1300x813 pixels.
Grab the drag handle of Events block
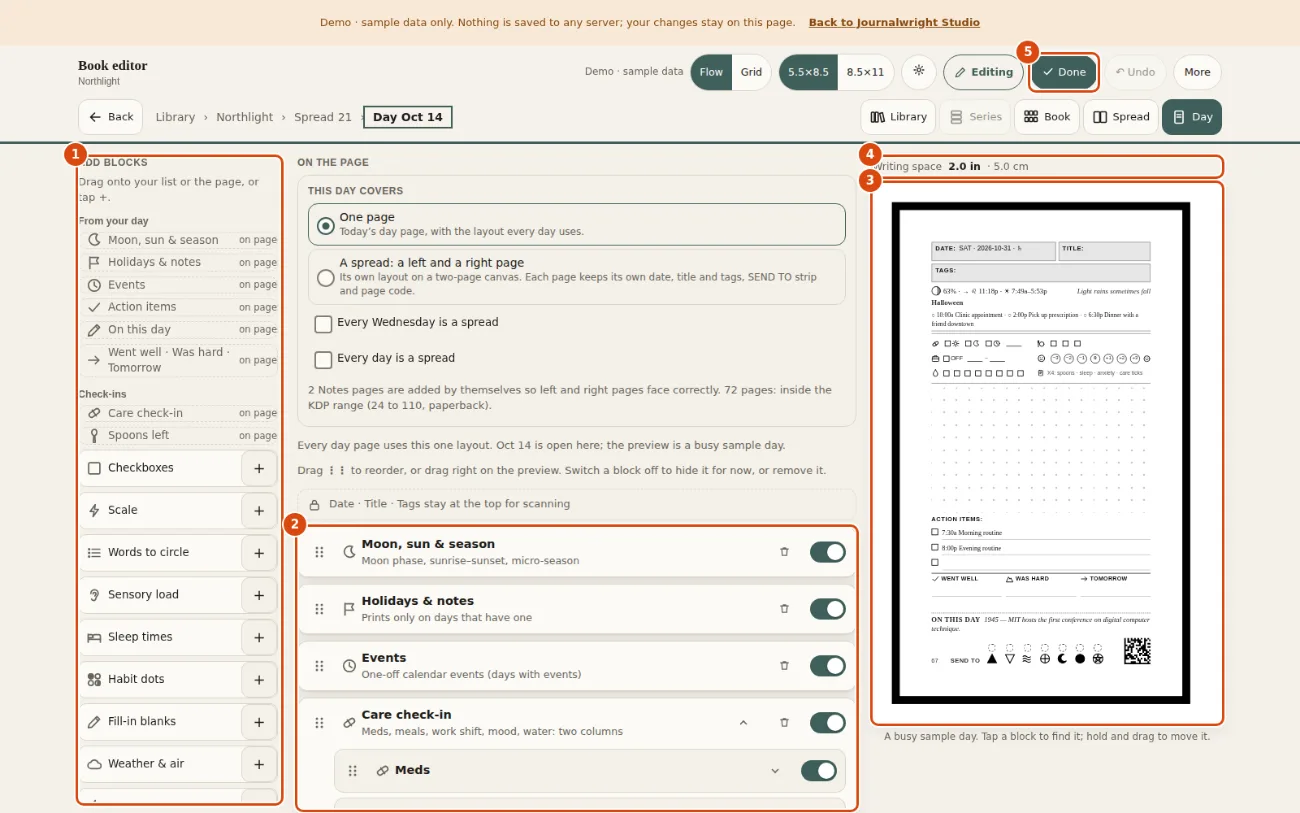[320, 666]
